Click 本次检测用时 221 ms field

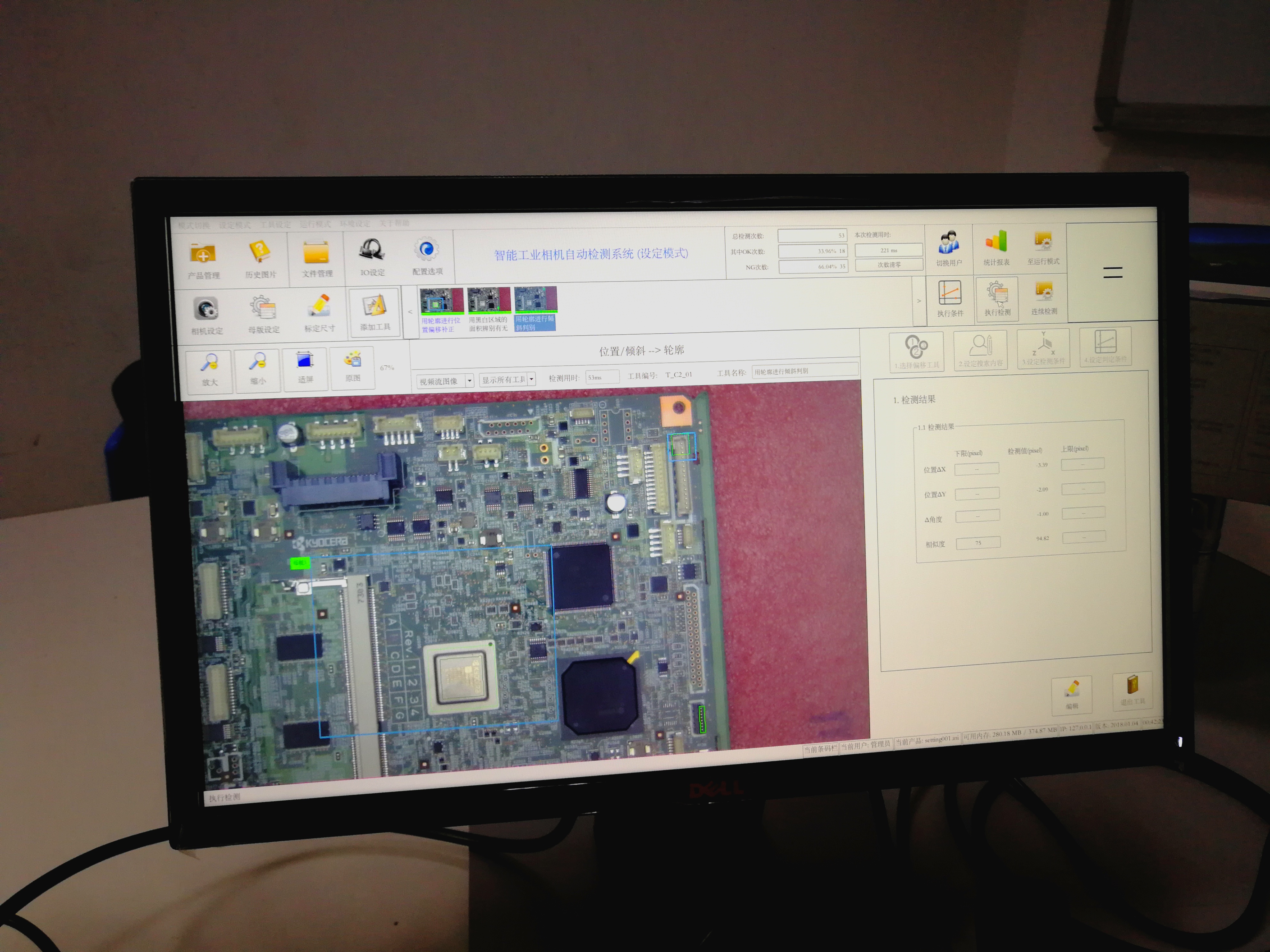click(x=889, y=250)
